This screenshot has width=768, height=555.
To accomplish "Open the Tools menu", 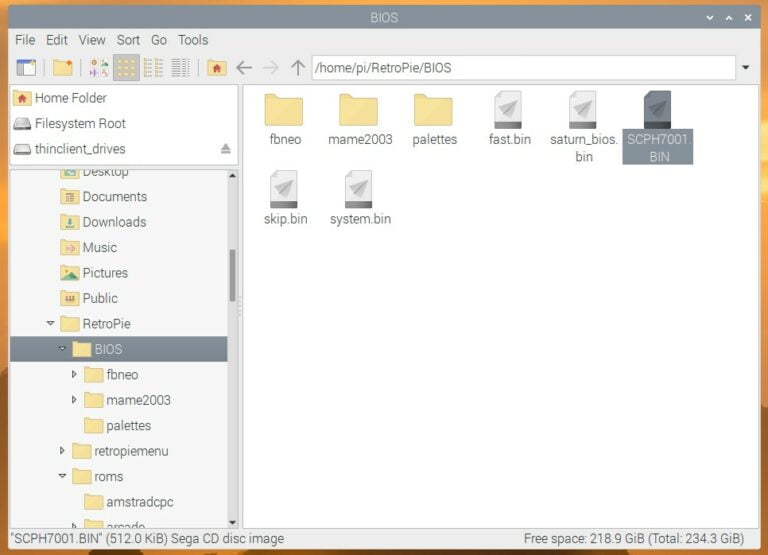I will 193,40.
